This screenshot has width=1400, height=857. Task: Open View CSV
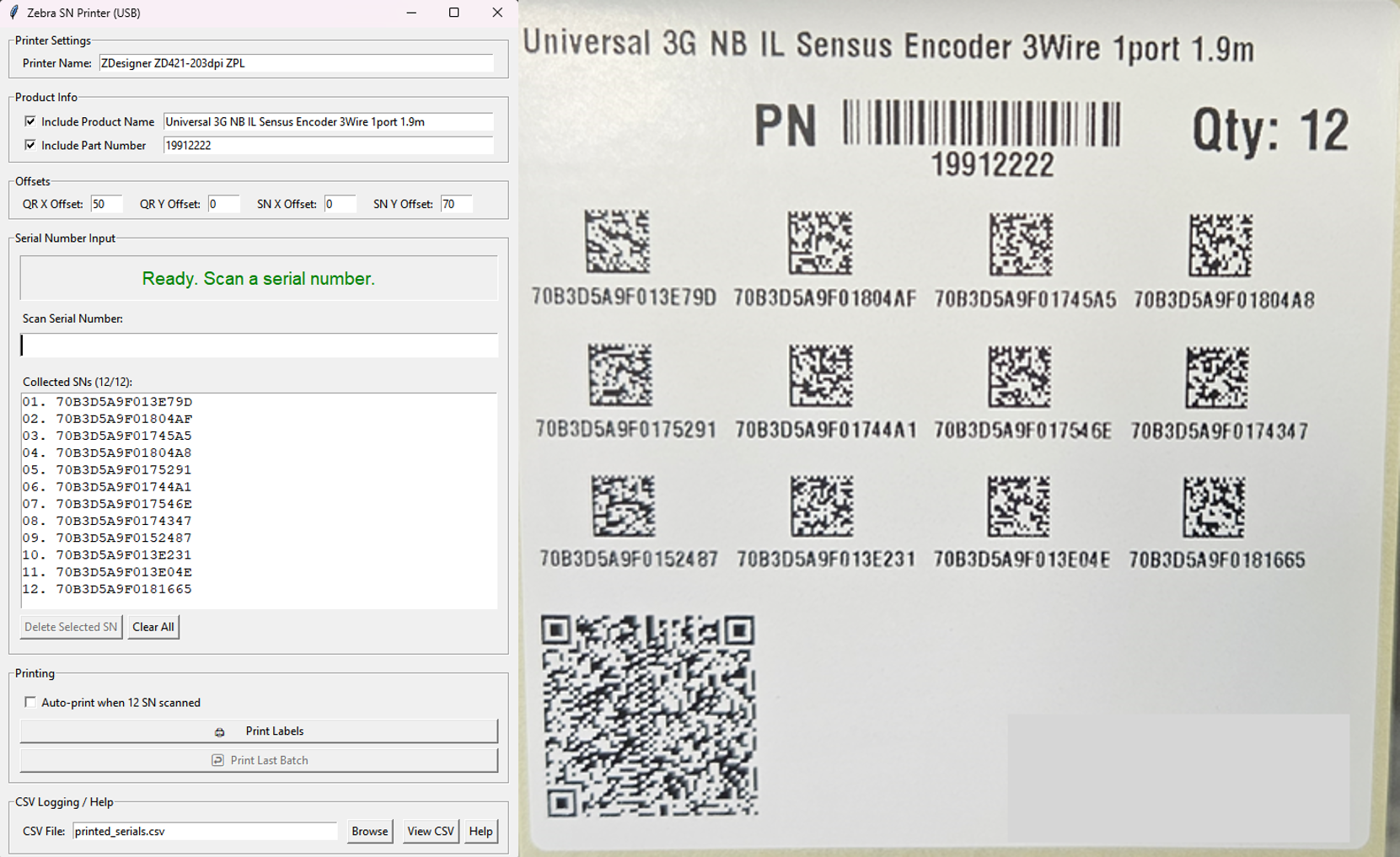(x=431, y=831)
